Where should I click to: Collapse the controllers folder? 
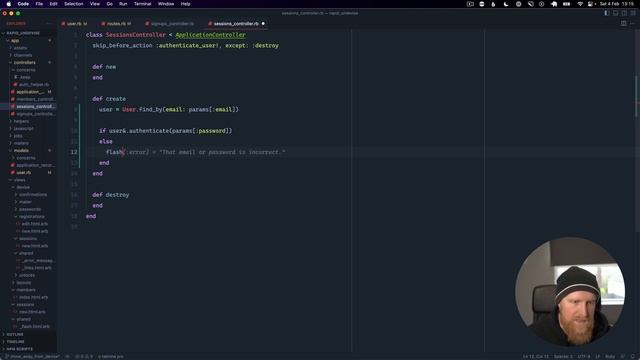coord(24,62)
